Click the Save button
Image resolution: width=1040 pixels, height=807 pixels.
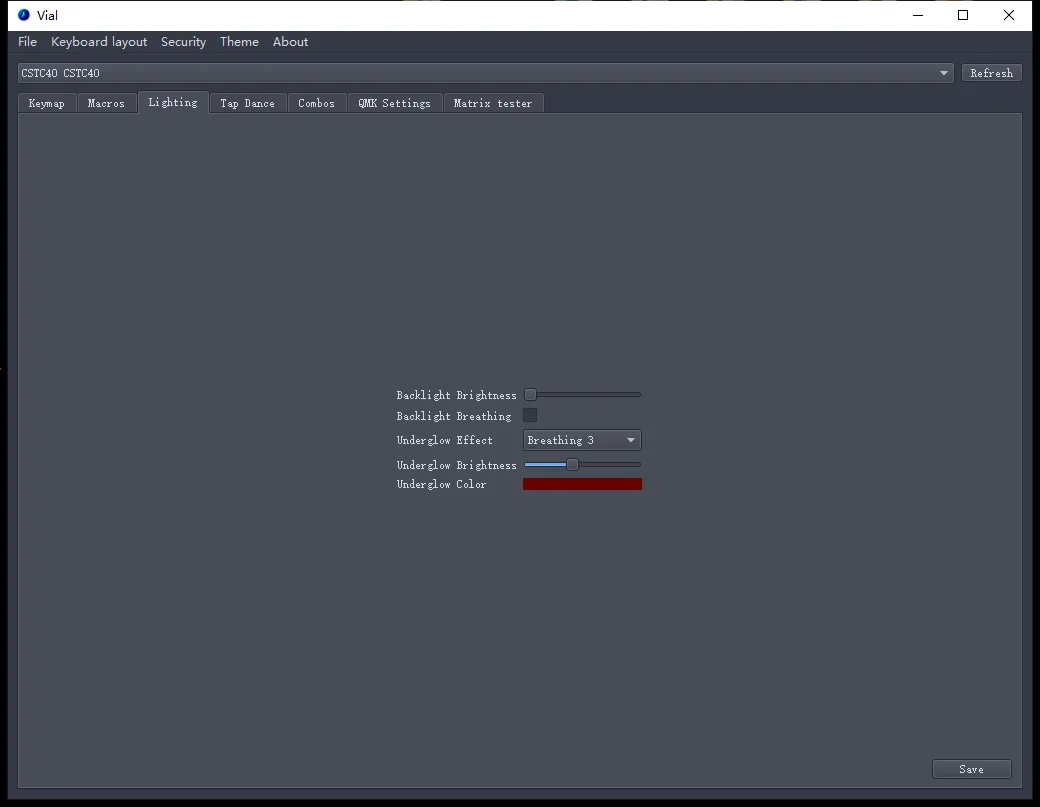[x=971, y=769]
